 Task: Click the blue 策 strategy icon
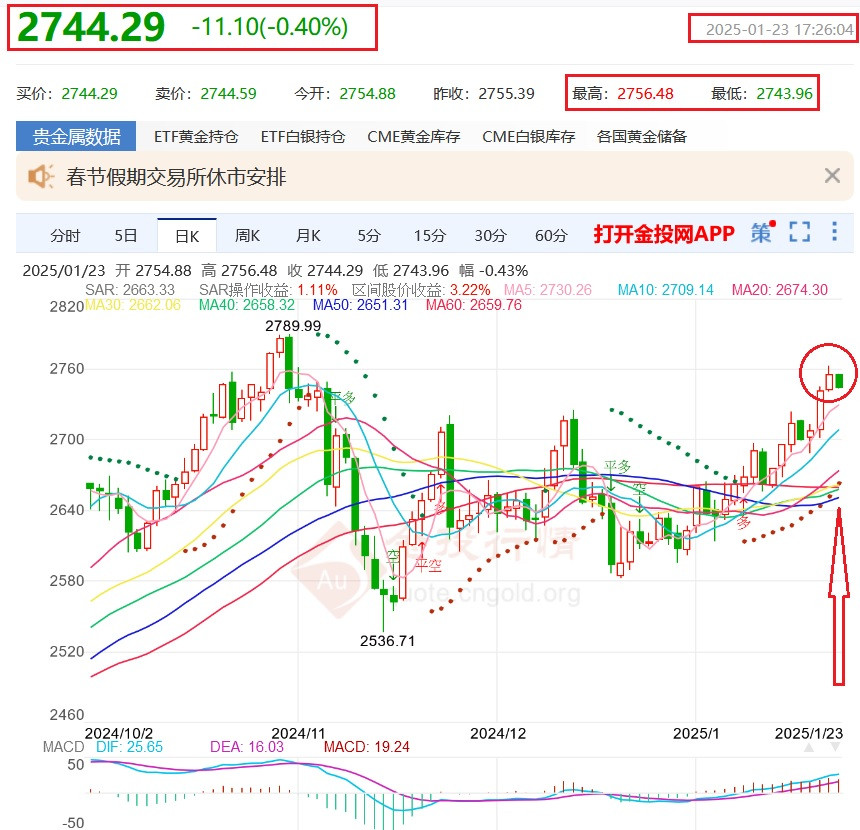[x=763, y=232]
